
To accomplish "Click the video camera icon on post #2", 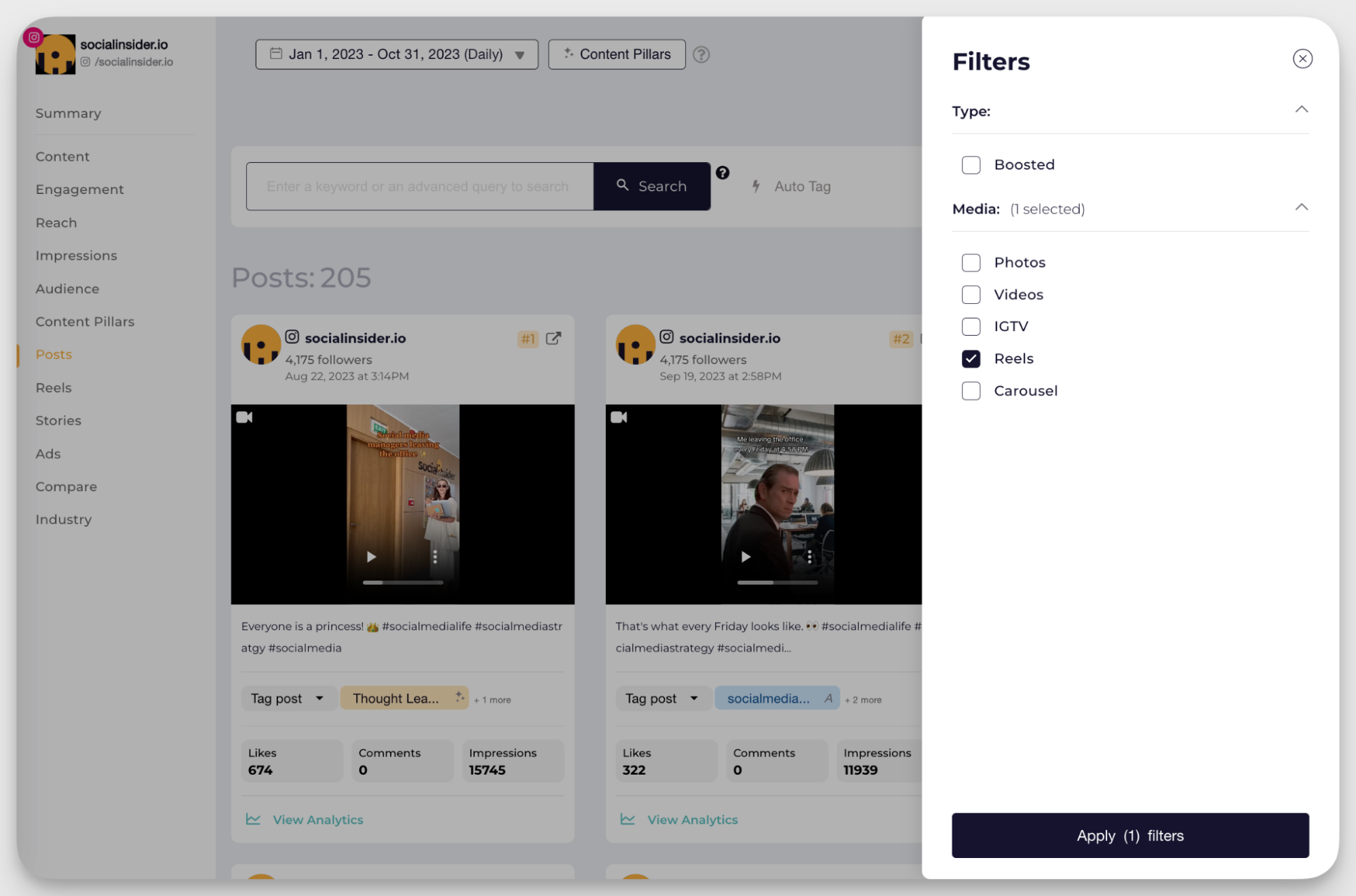I will click(619, 417).
